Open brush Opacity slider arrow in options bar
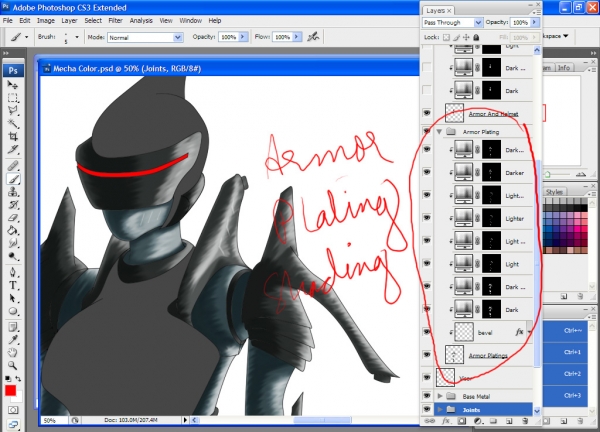The height and width of the screenshot is (432, 600). click(243, 37)
